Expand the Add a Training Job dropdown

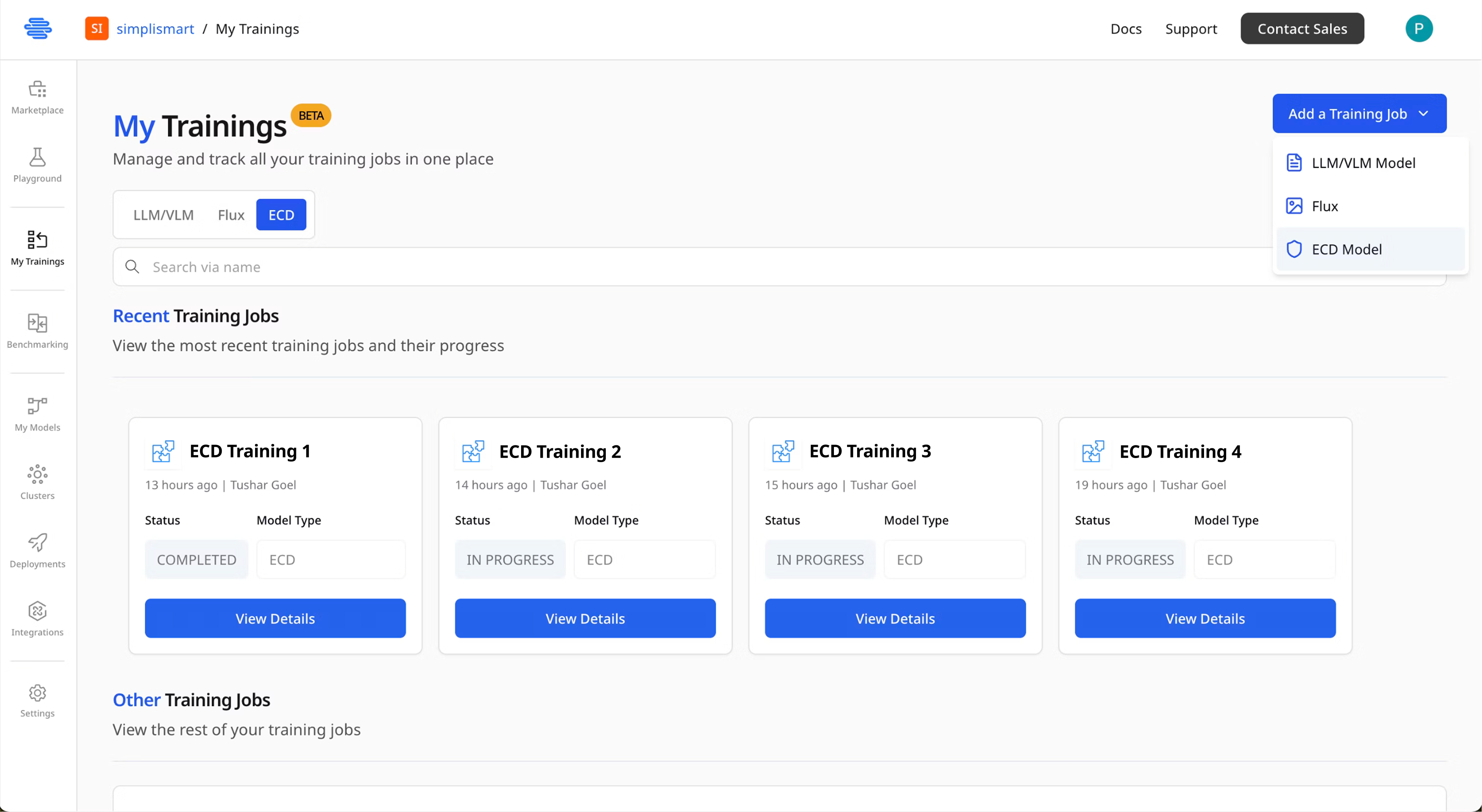tap(1359, 113)
